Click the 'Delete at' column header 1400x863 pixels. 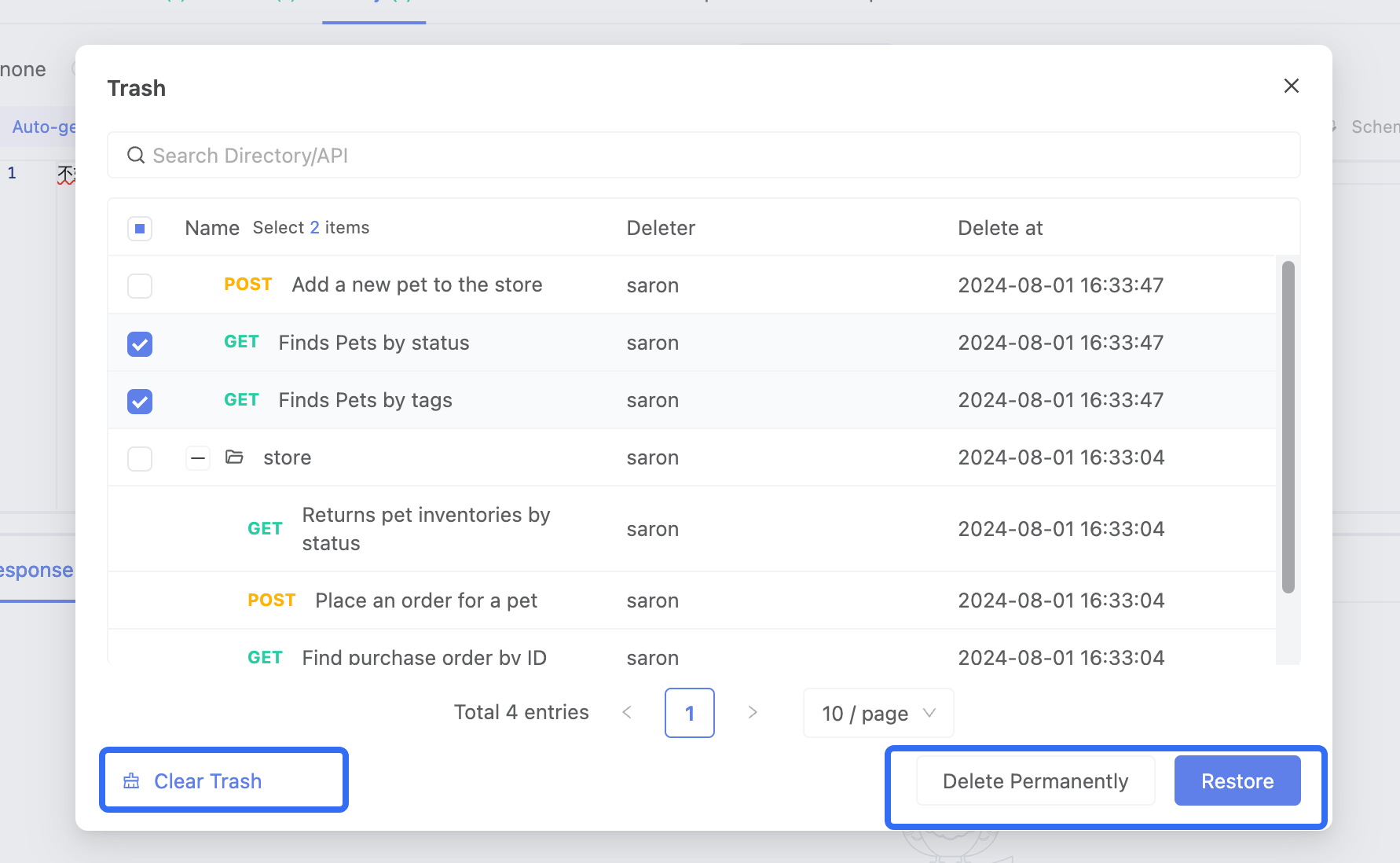[1000, 228]
